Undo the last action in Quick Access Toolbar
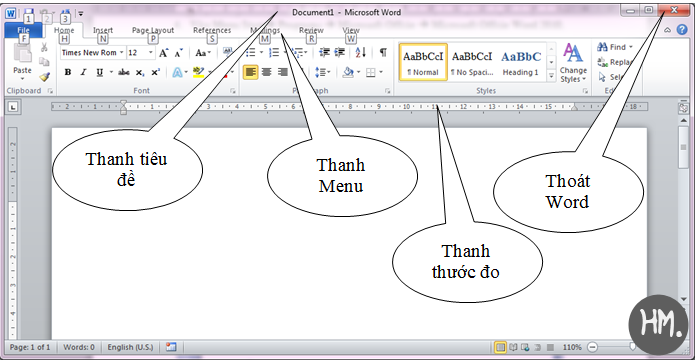Screen dimensions: 695x361 (x=44, y=13)
